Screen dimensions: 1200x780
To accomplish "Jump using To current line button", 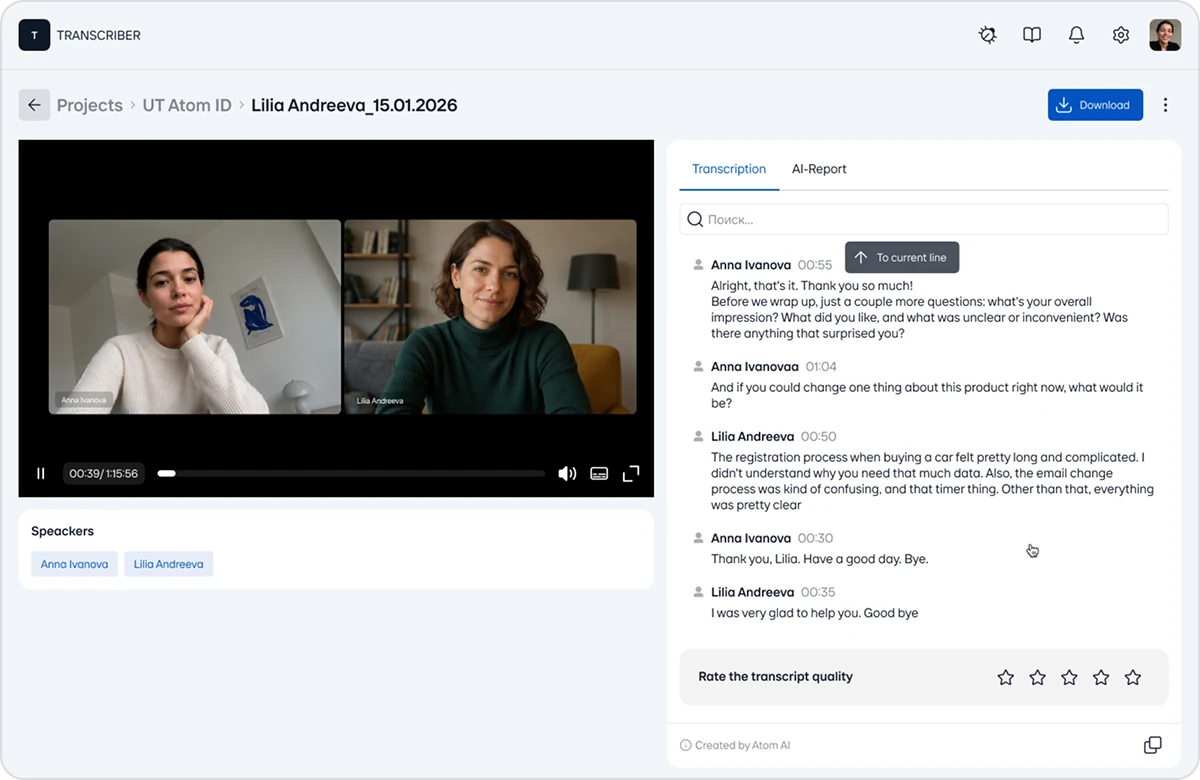I will click(902, 257).
